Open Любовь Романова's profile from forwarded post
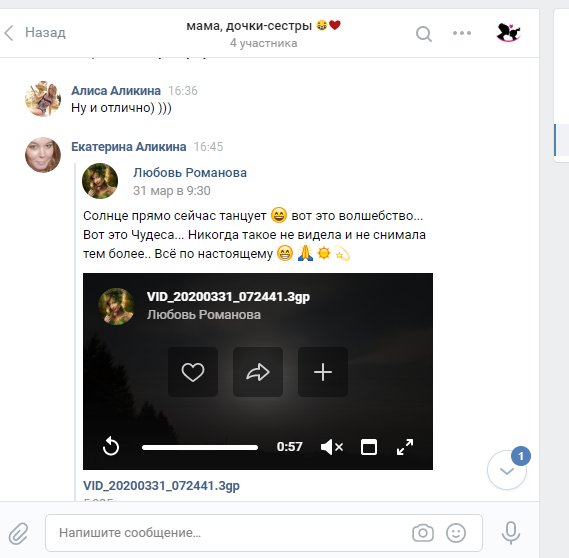 (190, 173)
